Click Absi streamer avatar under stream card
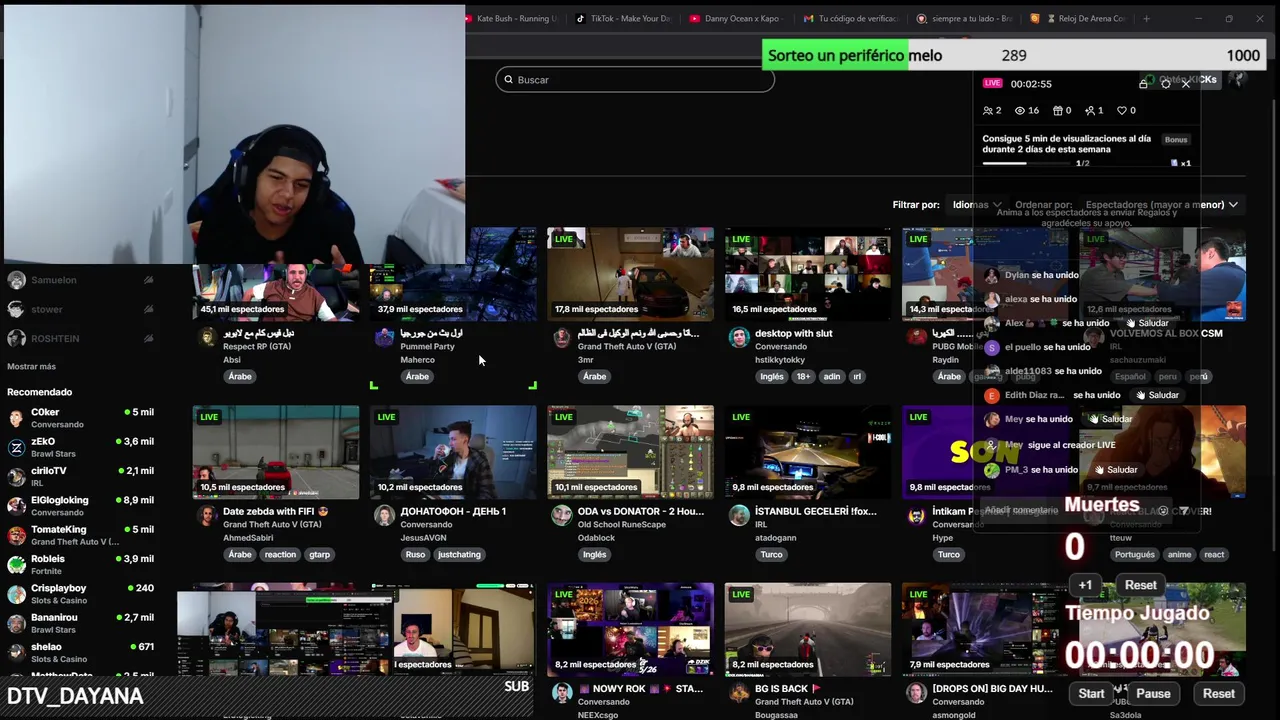This screenshot has width=1280, height=720. (207, 337)
